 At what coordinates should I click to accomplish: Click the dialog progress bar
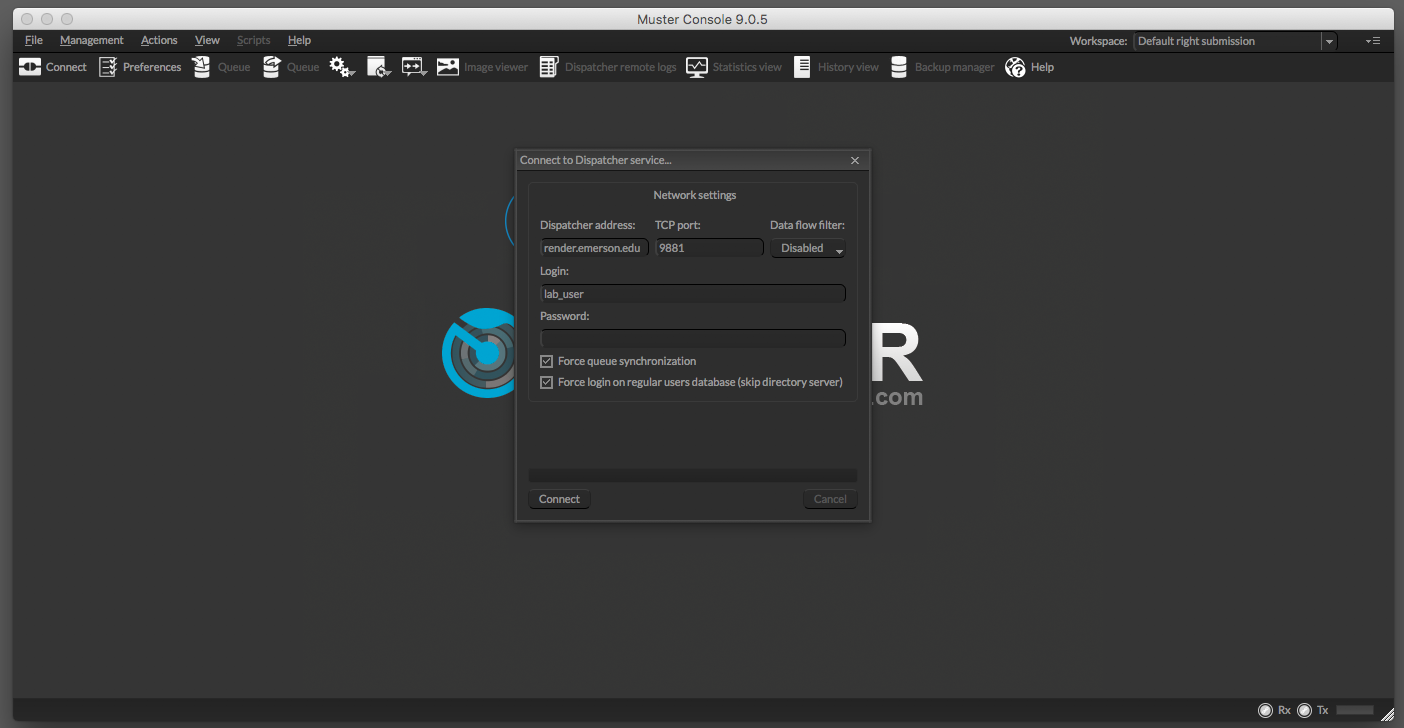[693, 475]
